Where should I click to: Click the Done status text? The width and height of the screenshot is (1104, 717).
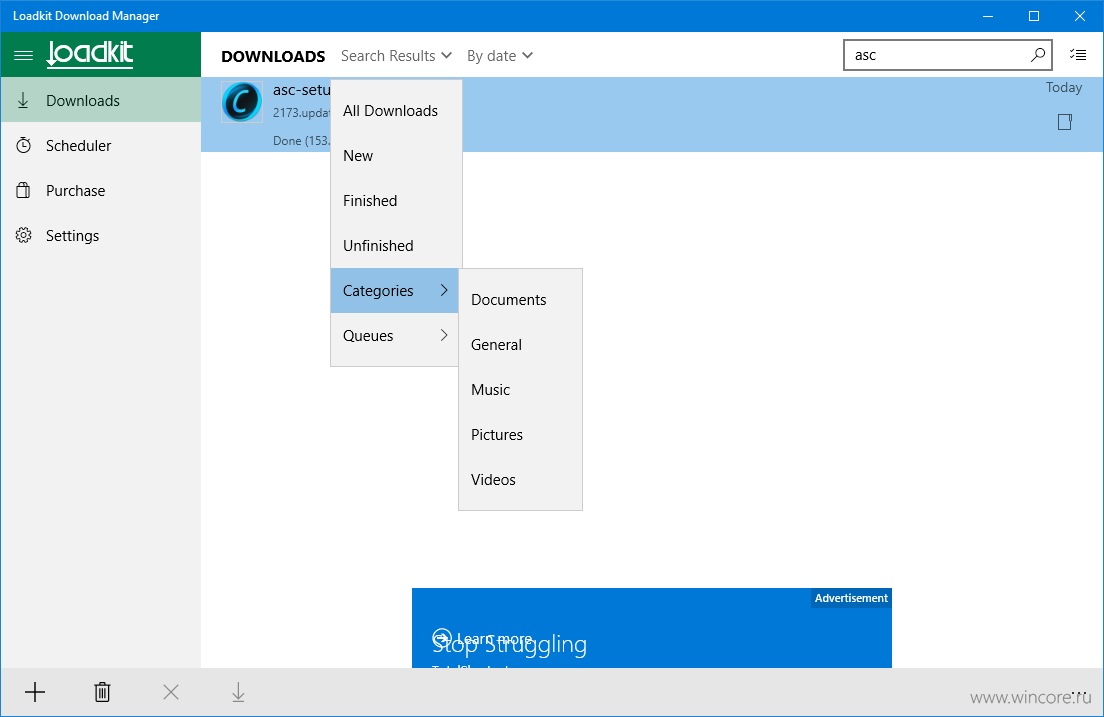(301, 141)
